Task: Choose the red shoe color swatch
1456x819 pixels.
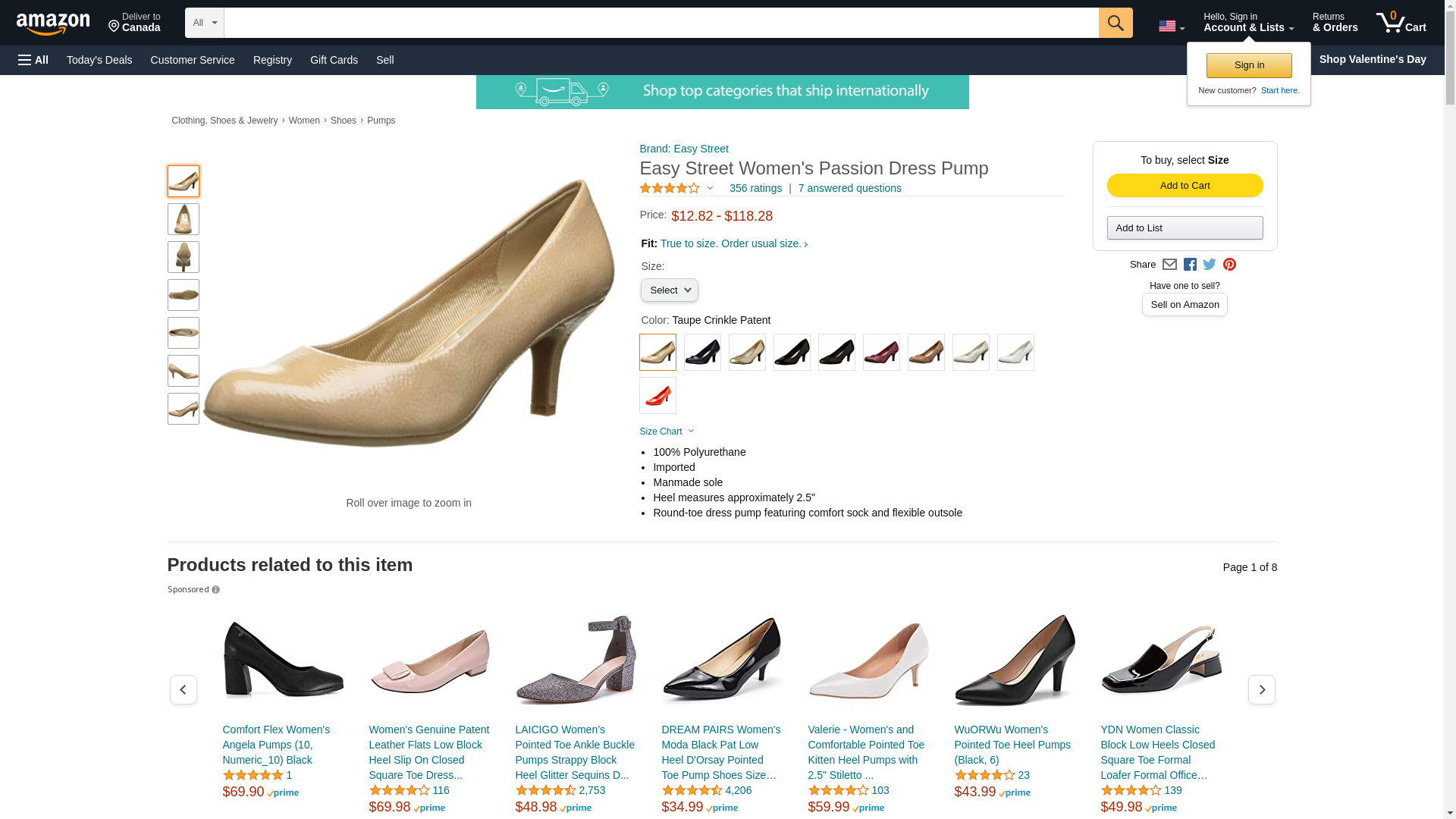Action: click(657, 395)
